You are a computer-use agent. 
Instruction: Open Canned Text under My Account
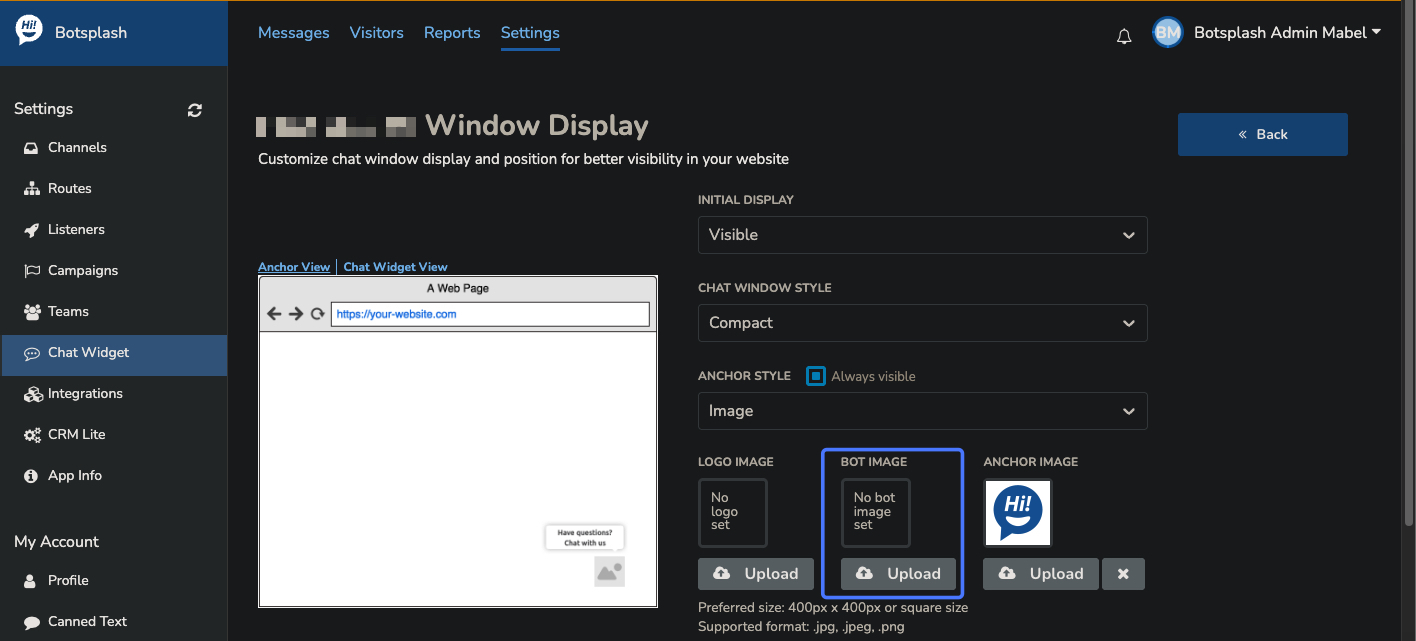click(114, 622)
